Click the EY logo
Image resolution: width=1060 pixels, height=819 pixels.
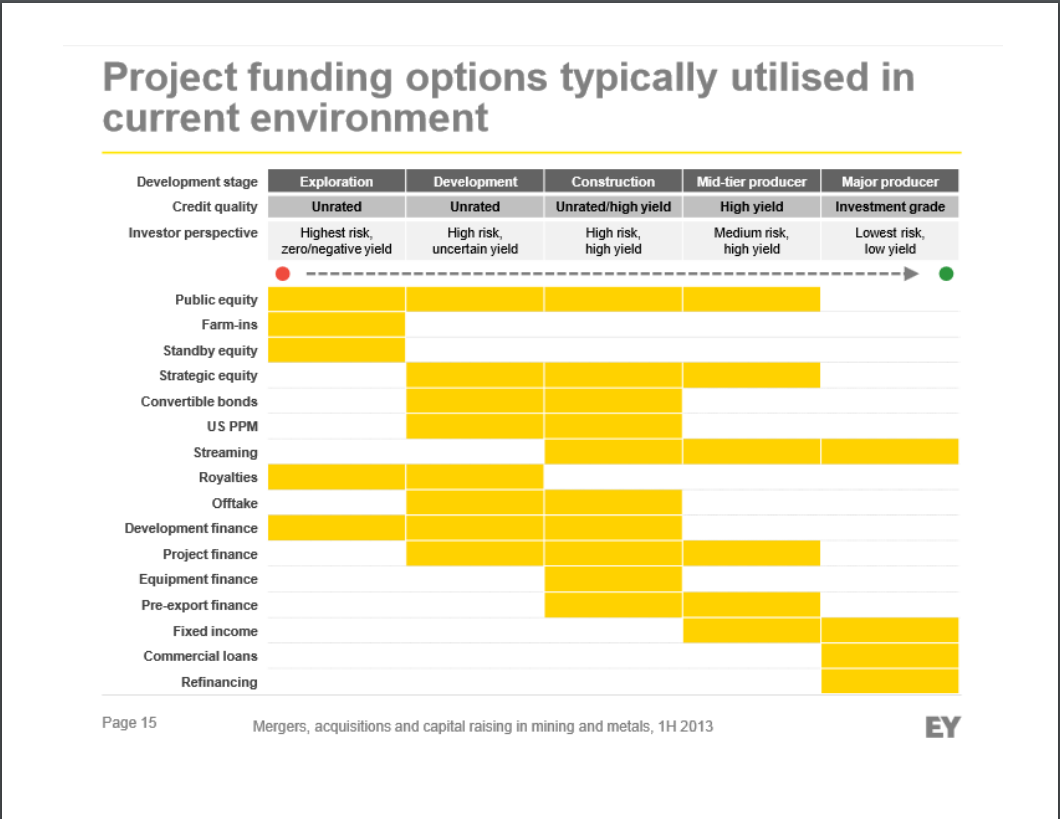click(x=945, y=727)
